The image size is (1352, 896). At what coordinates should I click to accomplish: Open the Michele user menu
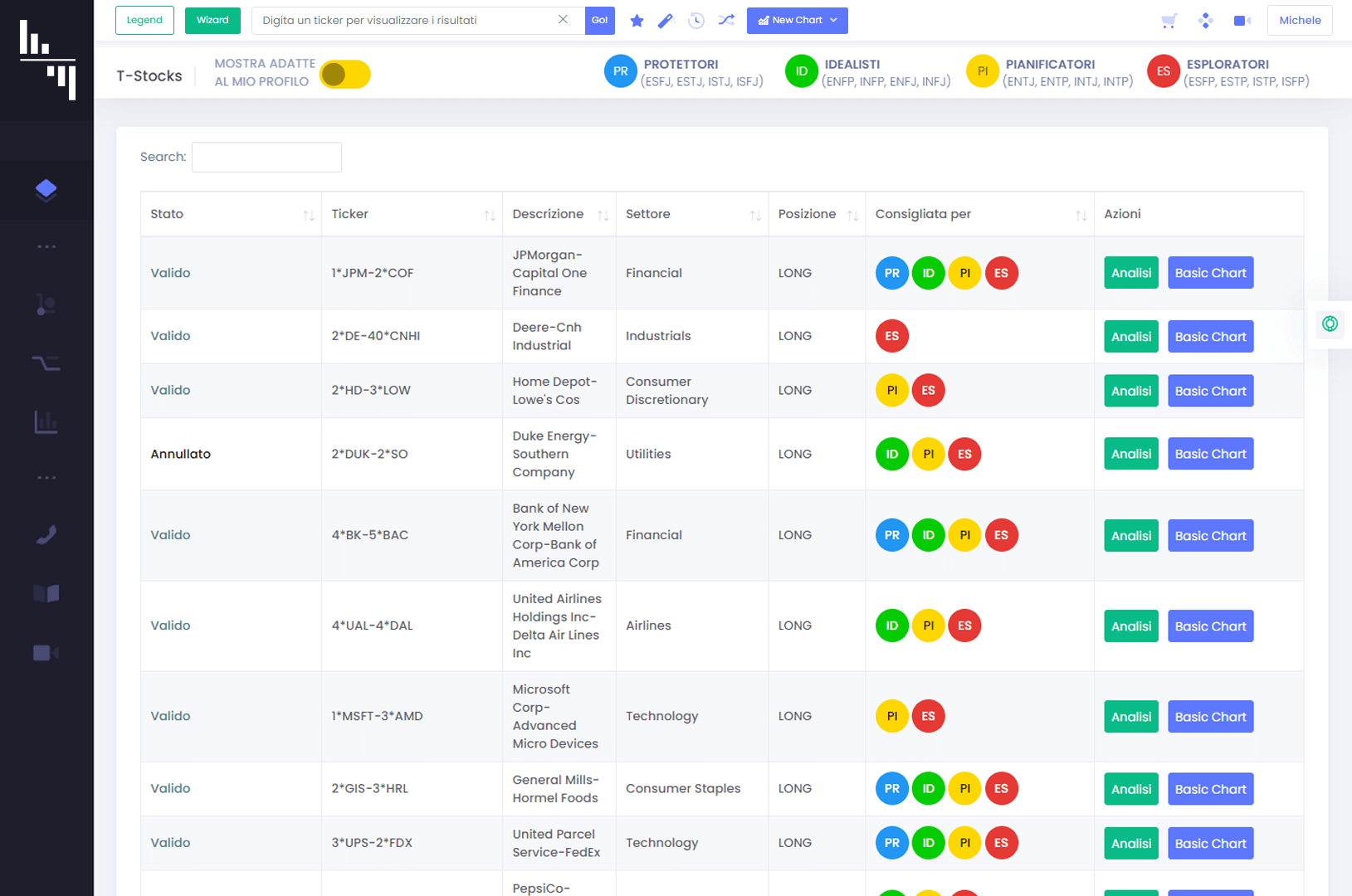click(1299, 21)
